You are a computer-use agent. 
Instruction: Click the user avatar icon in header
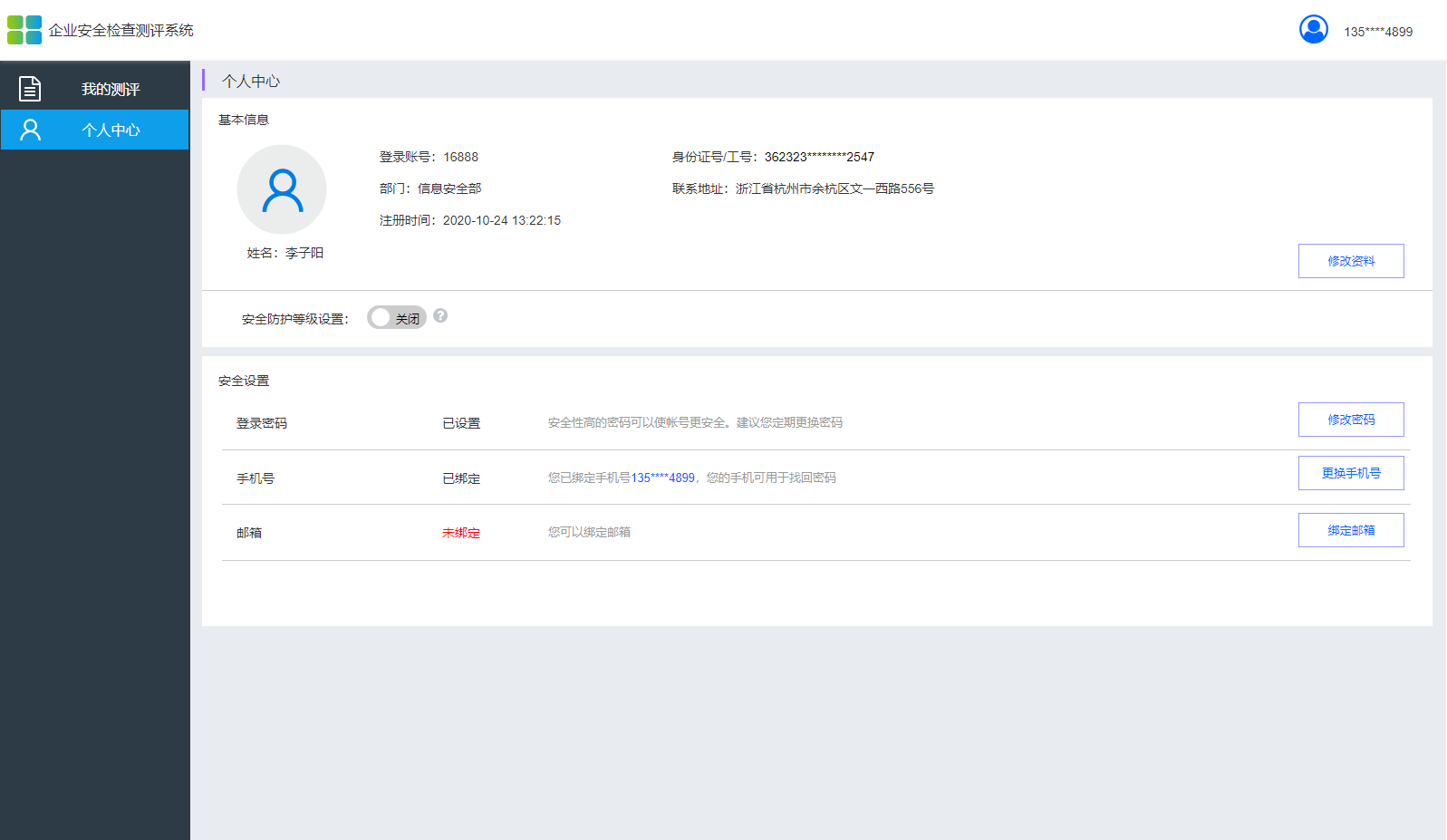[x=1313, y=30]
